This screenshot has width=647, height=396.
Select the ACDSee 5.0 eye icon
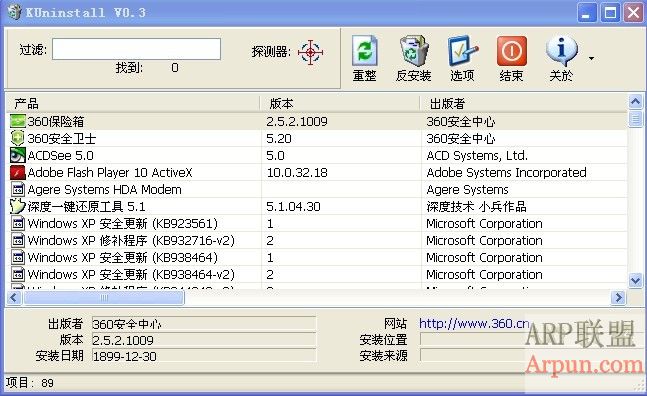coord(18,155)
